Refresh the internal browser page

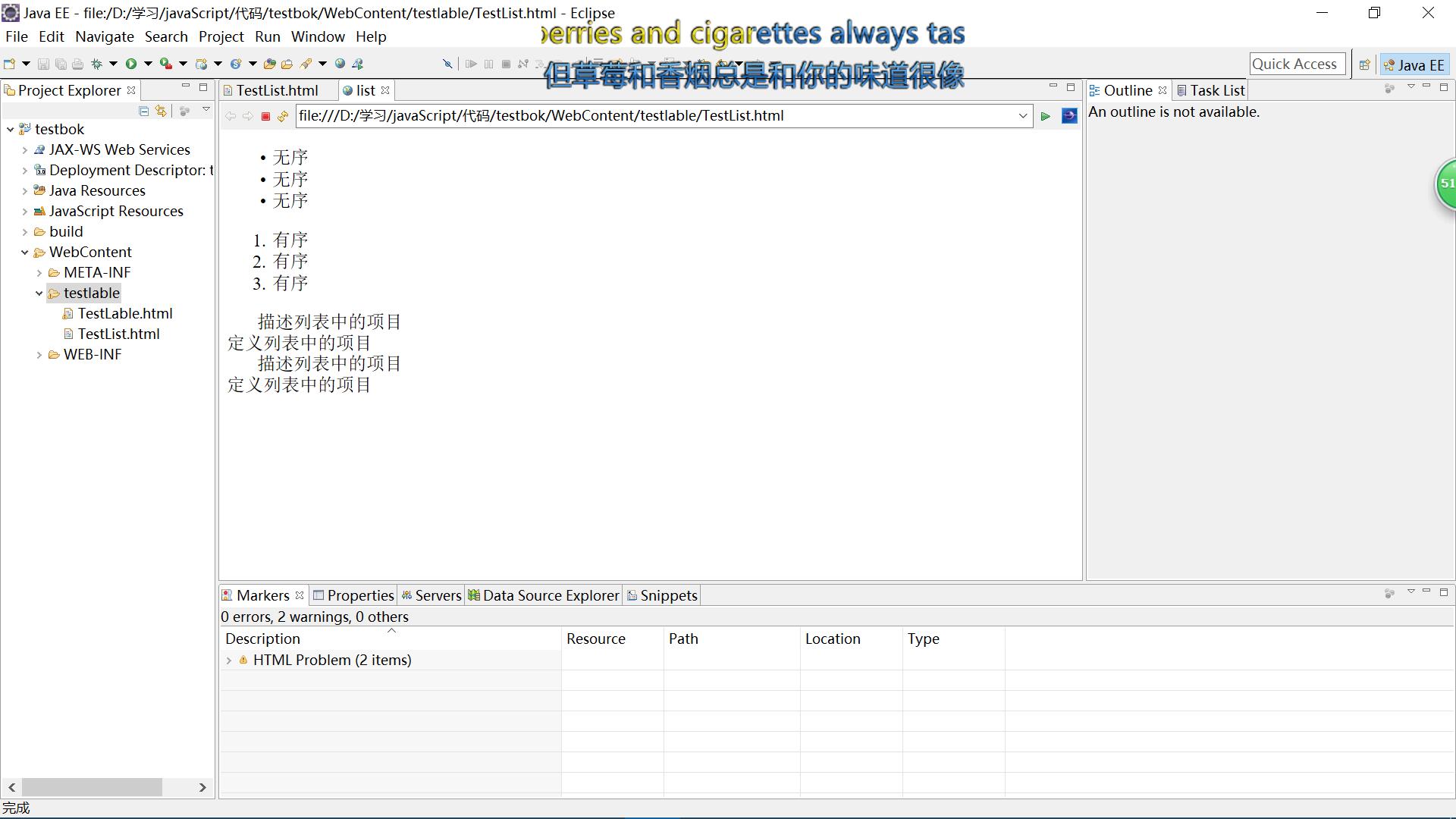pos(283,116)
